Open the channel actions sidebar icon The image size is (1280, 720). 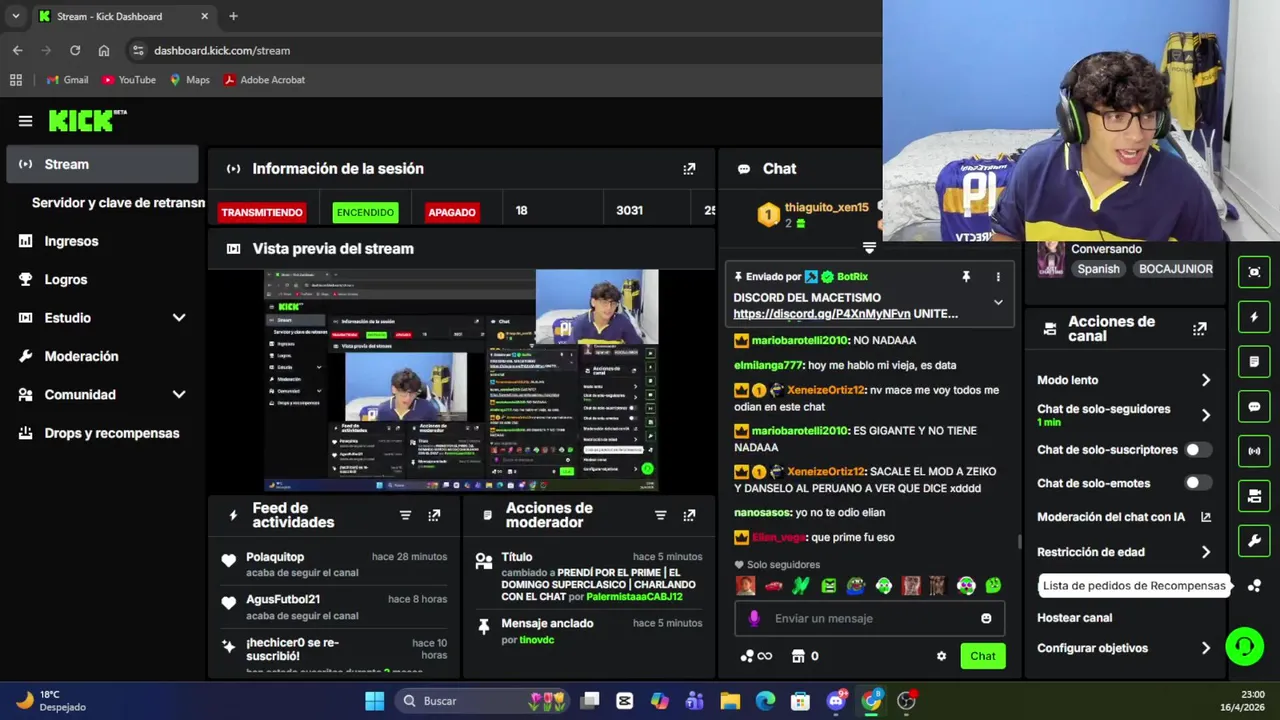[x=1254, y=496]
